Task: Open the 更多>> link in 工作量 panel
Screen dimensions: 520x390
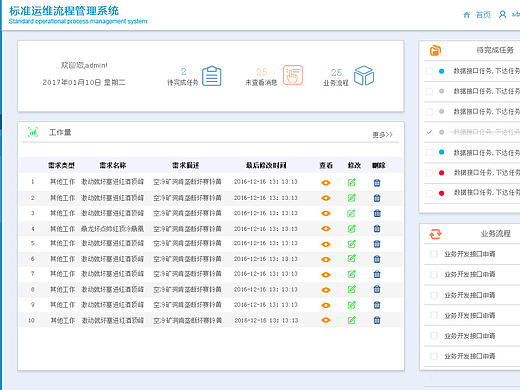Action: click(382, 135)
